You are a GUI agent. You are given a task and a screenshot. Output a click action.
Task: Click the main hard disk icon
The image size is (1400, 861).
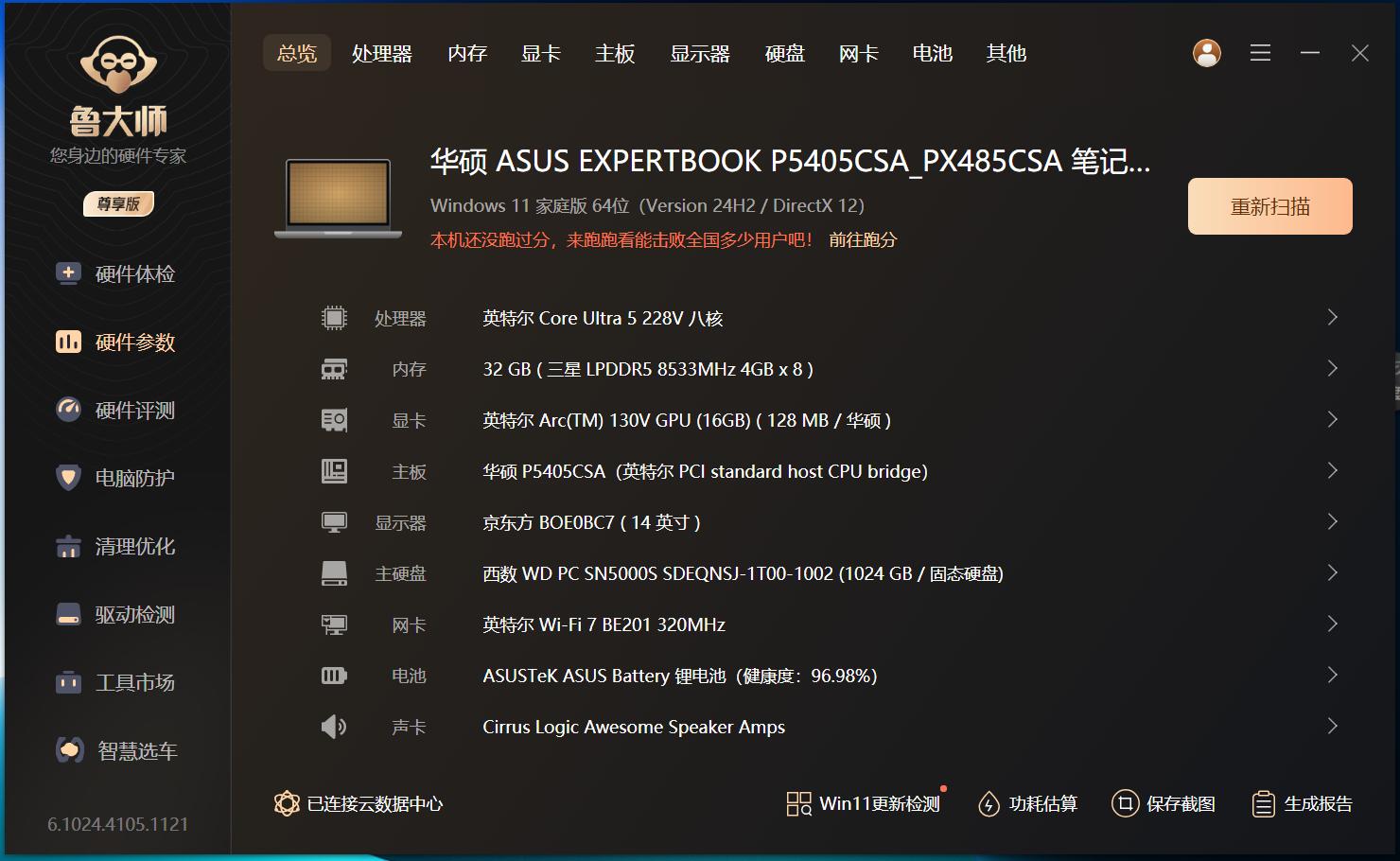(334, 573)
